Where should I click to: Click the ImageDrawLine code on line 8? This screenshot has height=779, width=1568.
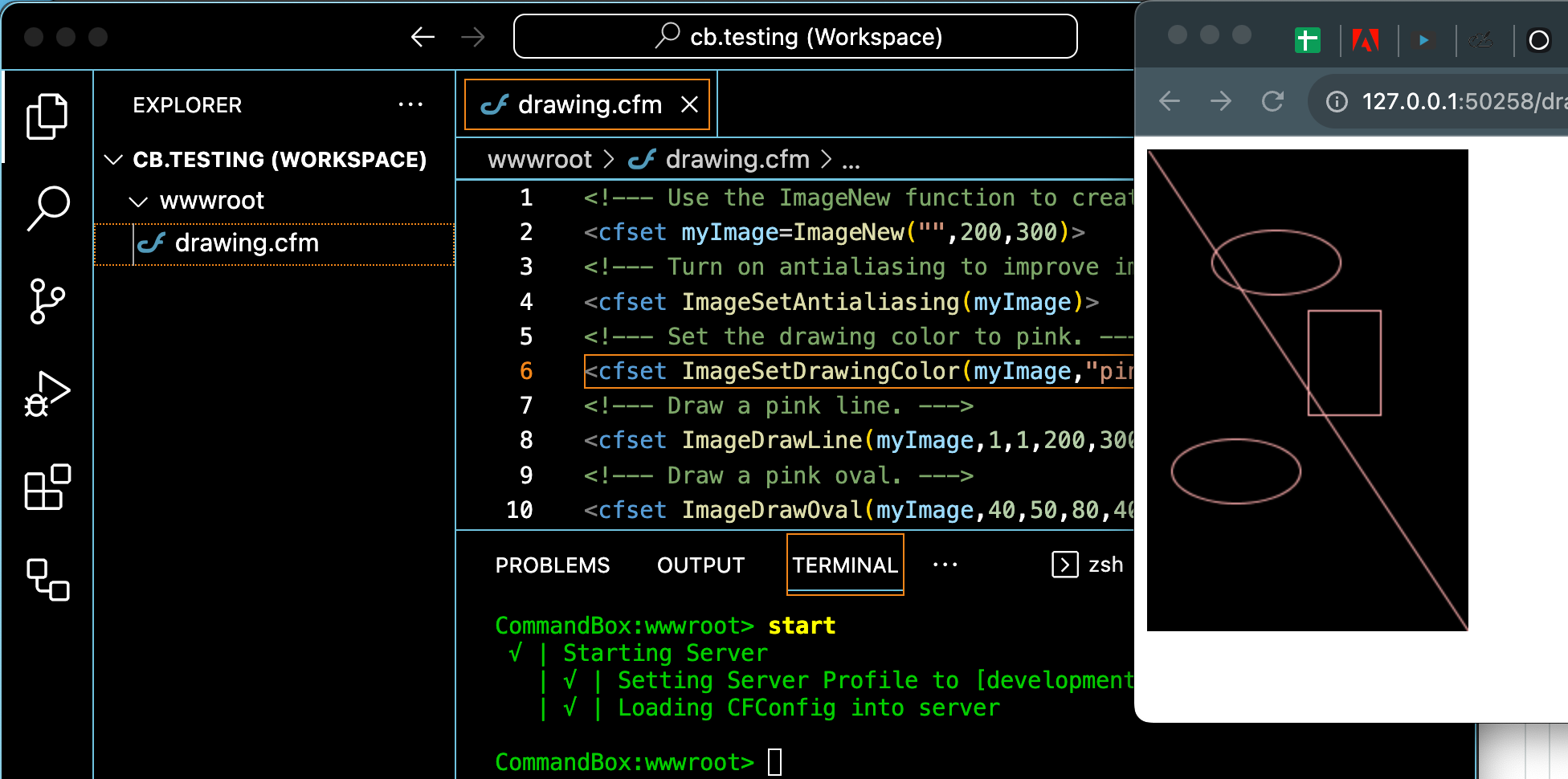point(859,440)
